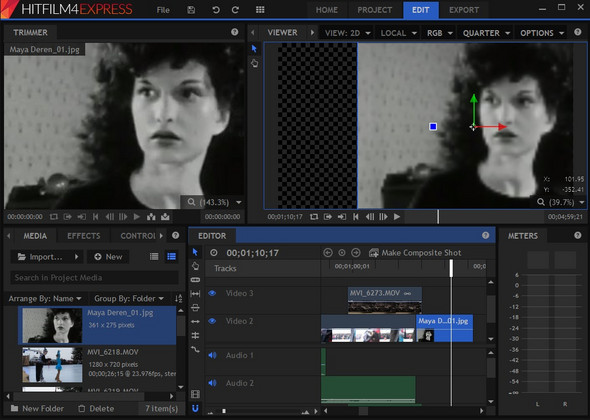Select the Slide tool in Editor toolbar
This screenshot has width=590, height=420.
click(195, 307)
